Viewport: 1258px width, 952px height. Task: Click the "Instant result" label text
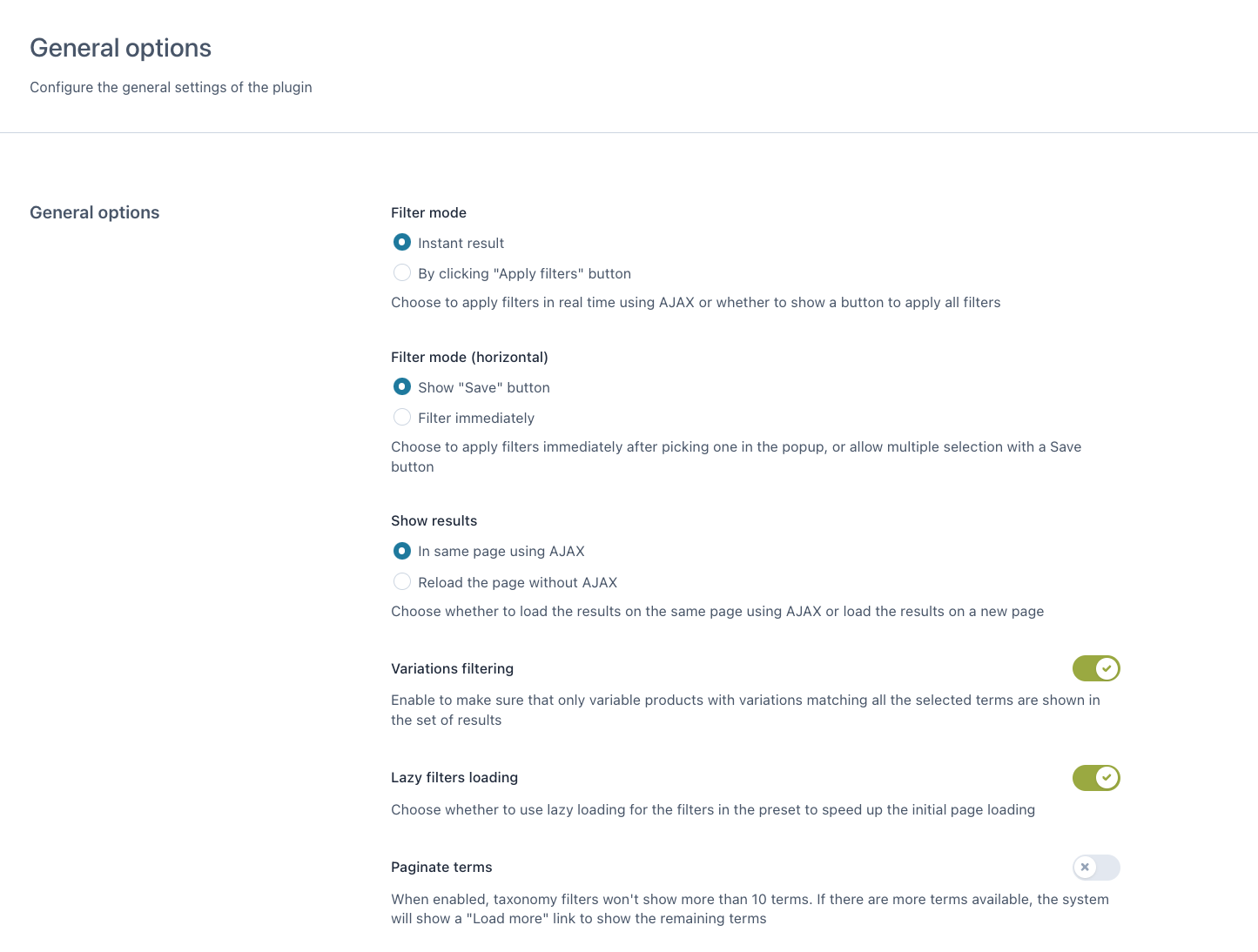(x=461, y=243)
